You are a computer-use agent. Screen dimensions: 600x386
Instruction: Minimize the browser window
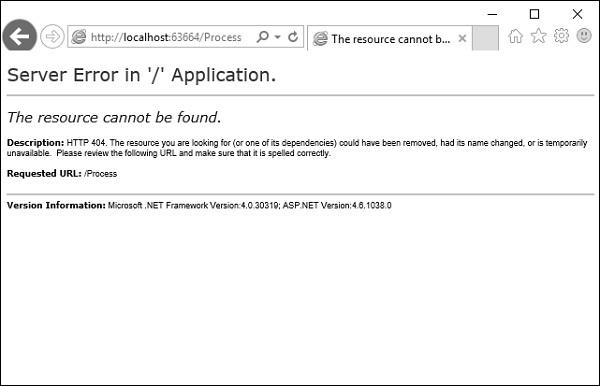(x=492, y=15)
